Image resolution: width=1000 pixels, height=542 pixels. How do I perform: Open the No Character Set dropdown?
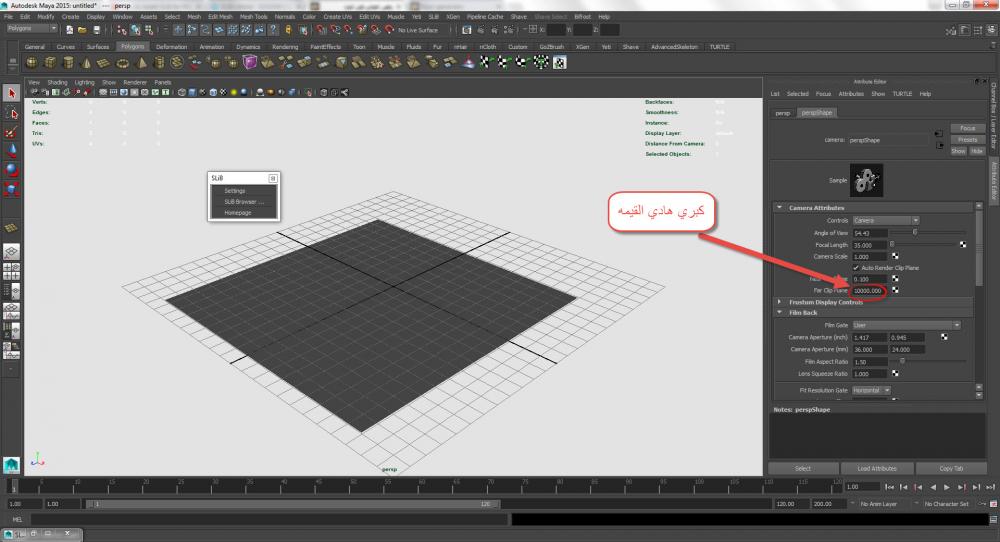coord(947,504)
